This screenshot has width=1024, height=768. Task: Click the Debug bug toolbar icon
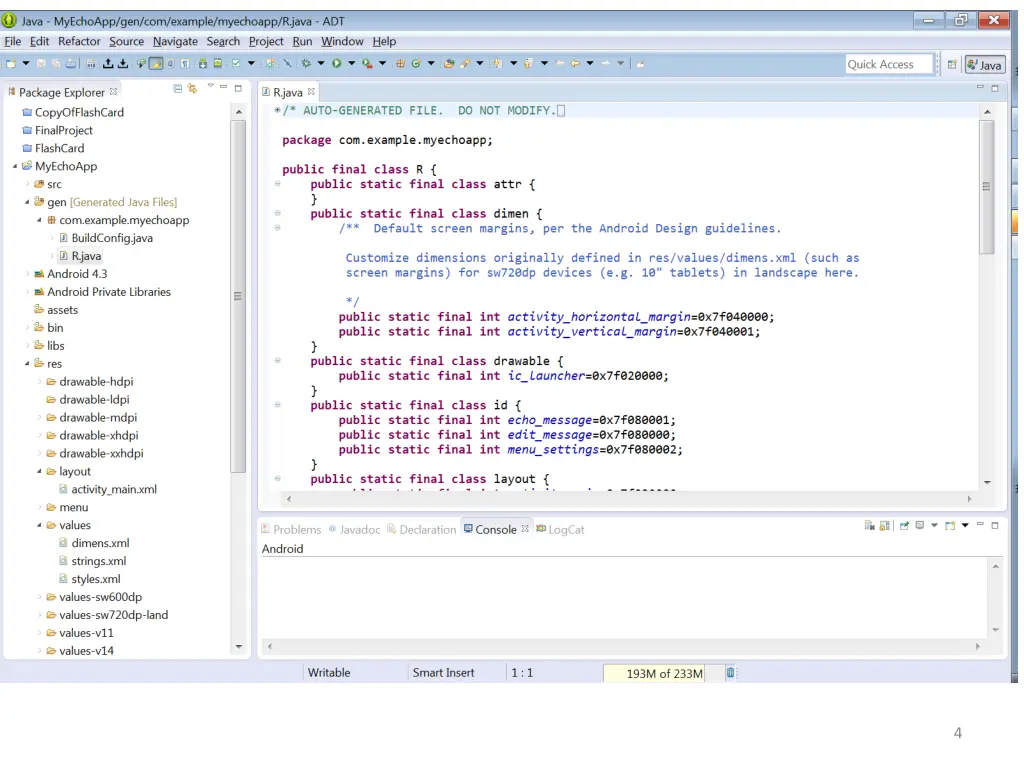point(306,63)
